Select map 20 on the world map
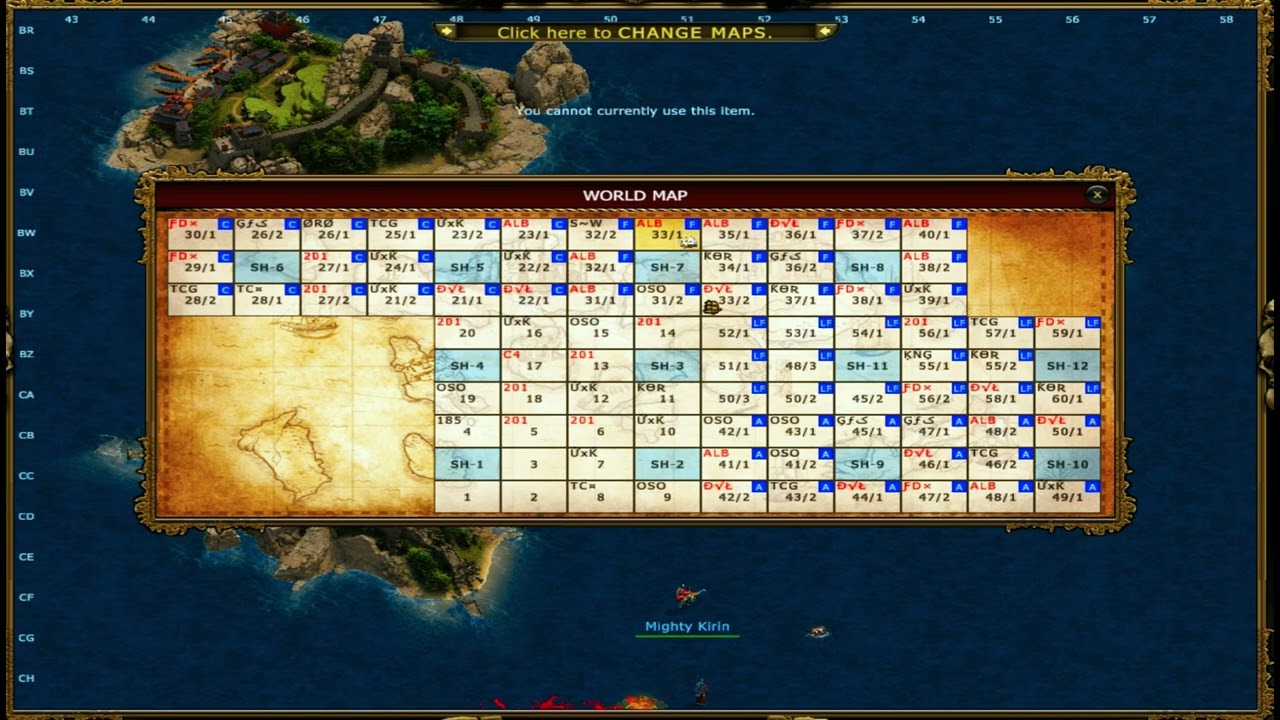 [x=467, y=333]
